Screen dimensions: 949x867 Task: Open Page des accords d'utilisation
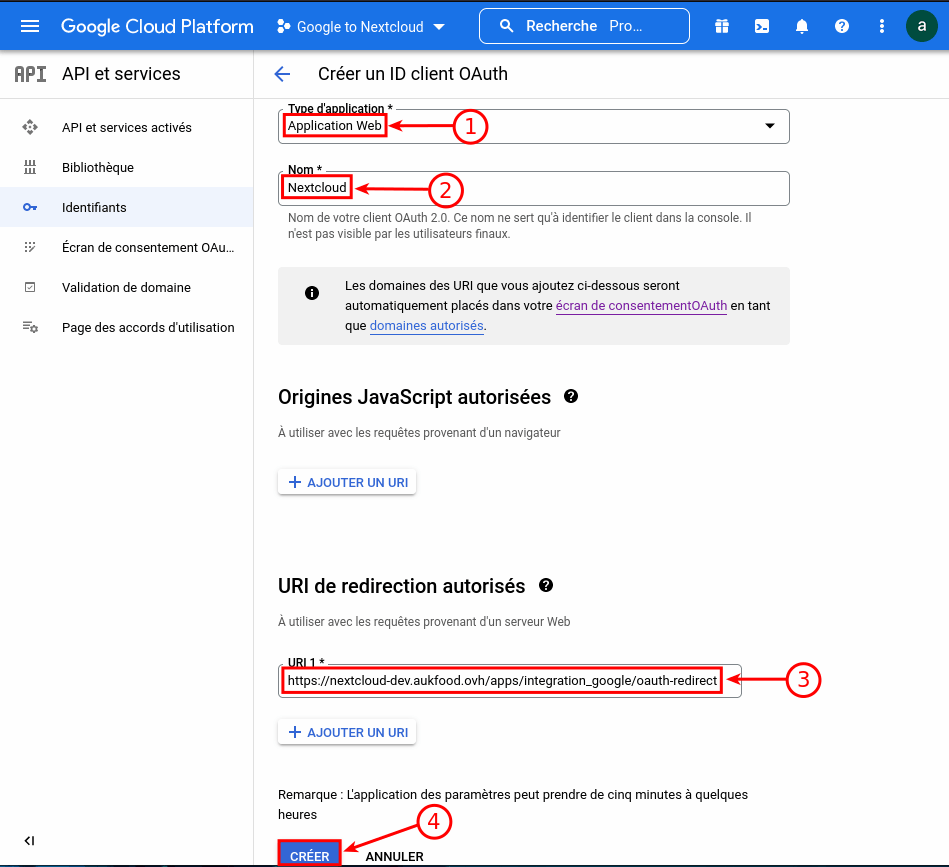coord(126,327)
